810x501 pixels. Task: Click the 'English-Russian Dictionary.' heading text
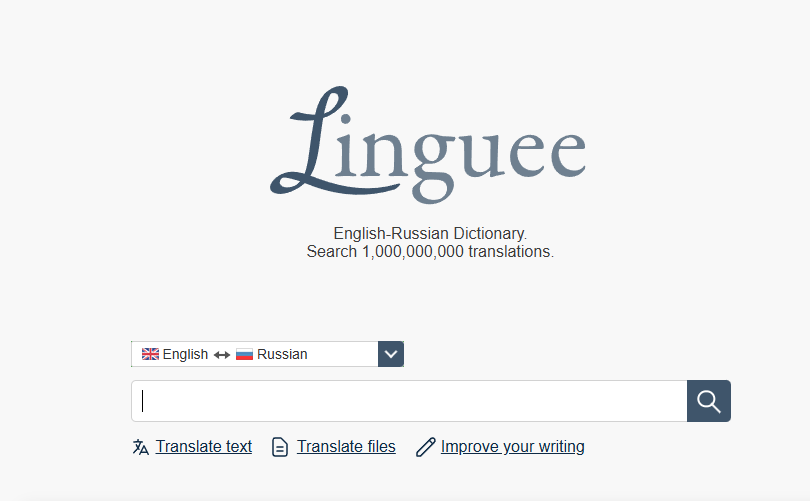pyautogui.click(x=430, y=233)
